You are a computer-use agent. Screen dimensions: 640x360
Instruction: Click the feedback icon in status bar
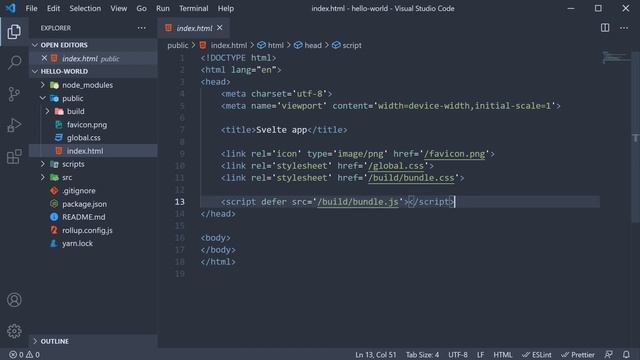click(609, 354)
